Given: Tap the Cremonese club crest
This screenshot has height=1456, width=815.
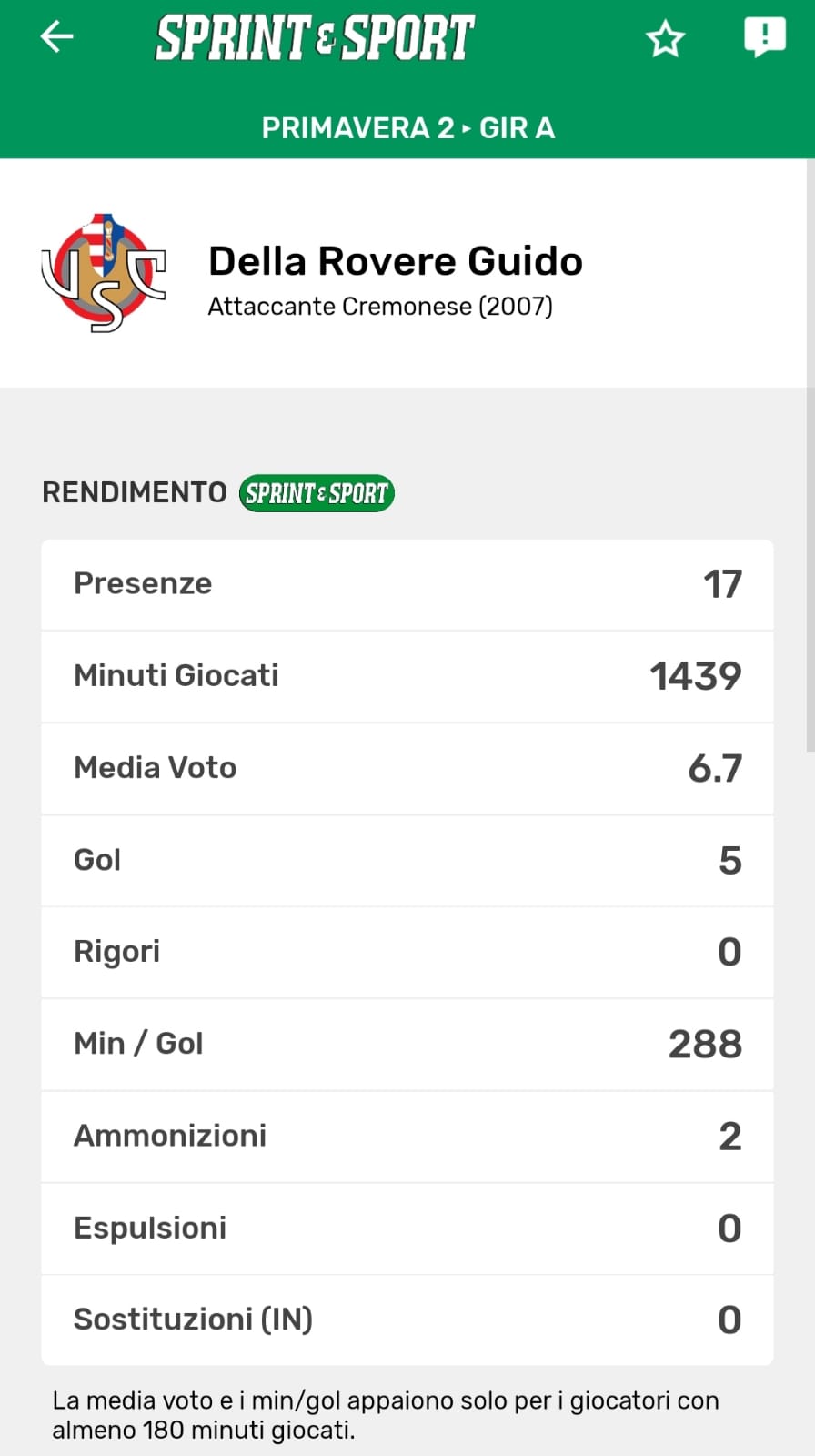Looking at the screenshot, I should pos(104,273).
